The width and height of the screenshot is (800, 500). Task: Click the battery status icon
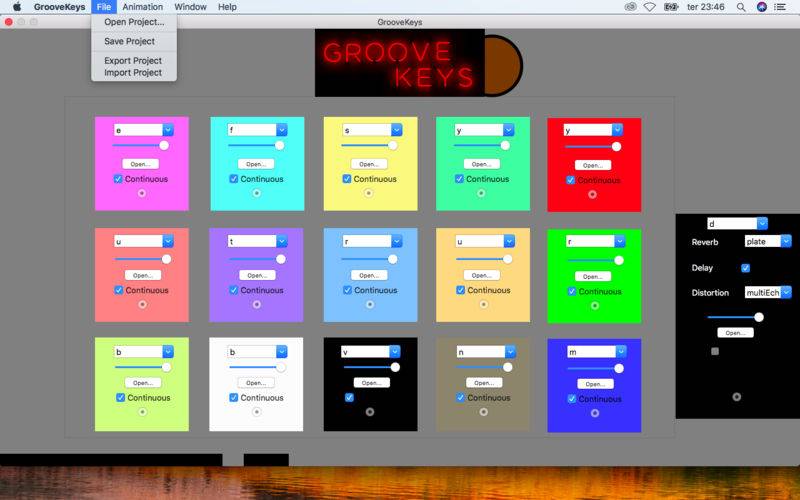[671, 7]
